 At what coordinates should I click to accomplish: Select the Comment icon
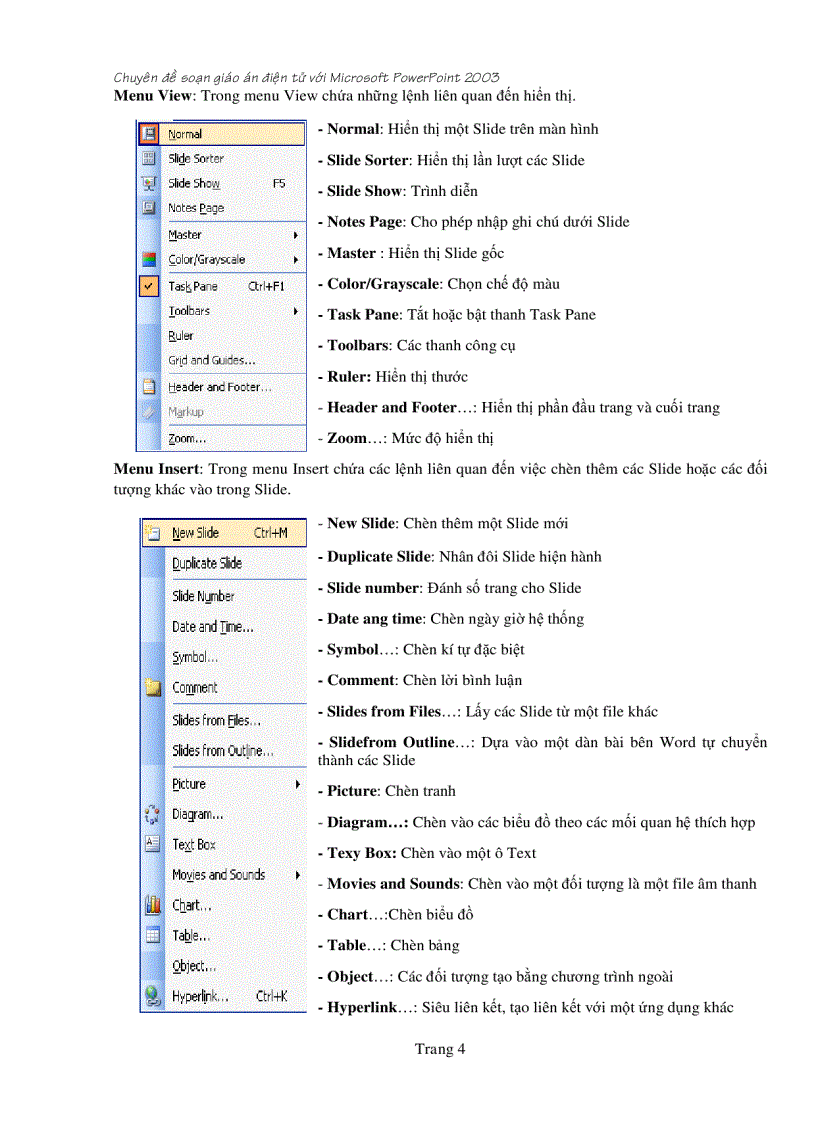click(151, 687)
